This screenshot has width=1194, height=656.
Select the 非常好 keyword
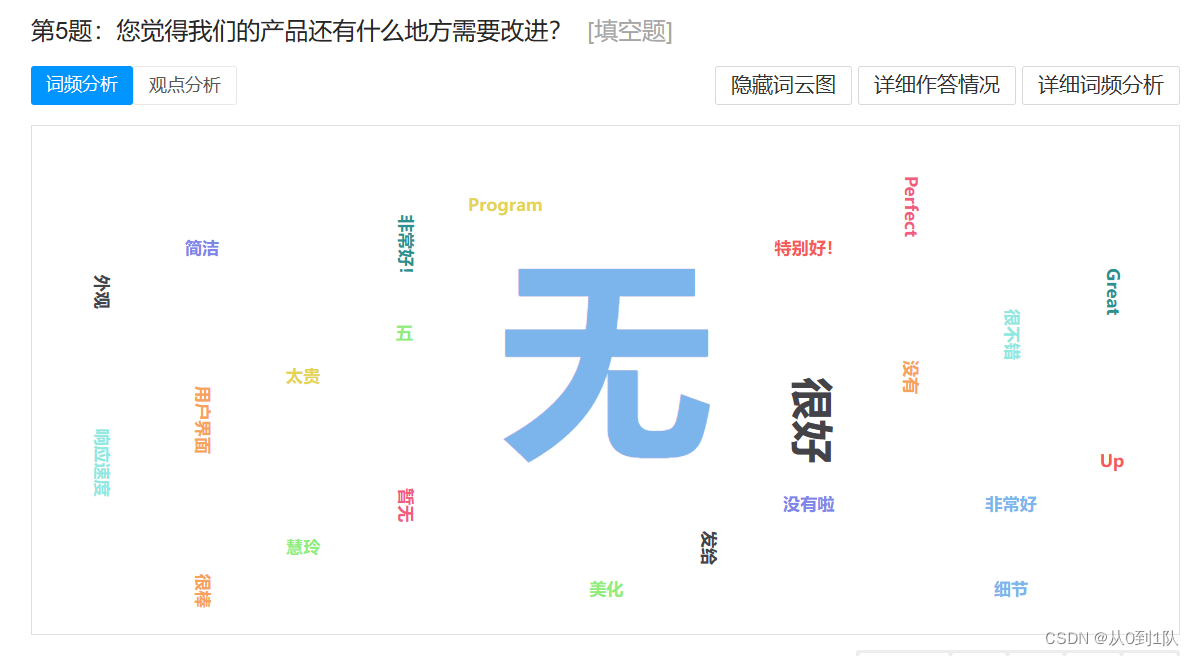point(1009,505)
